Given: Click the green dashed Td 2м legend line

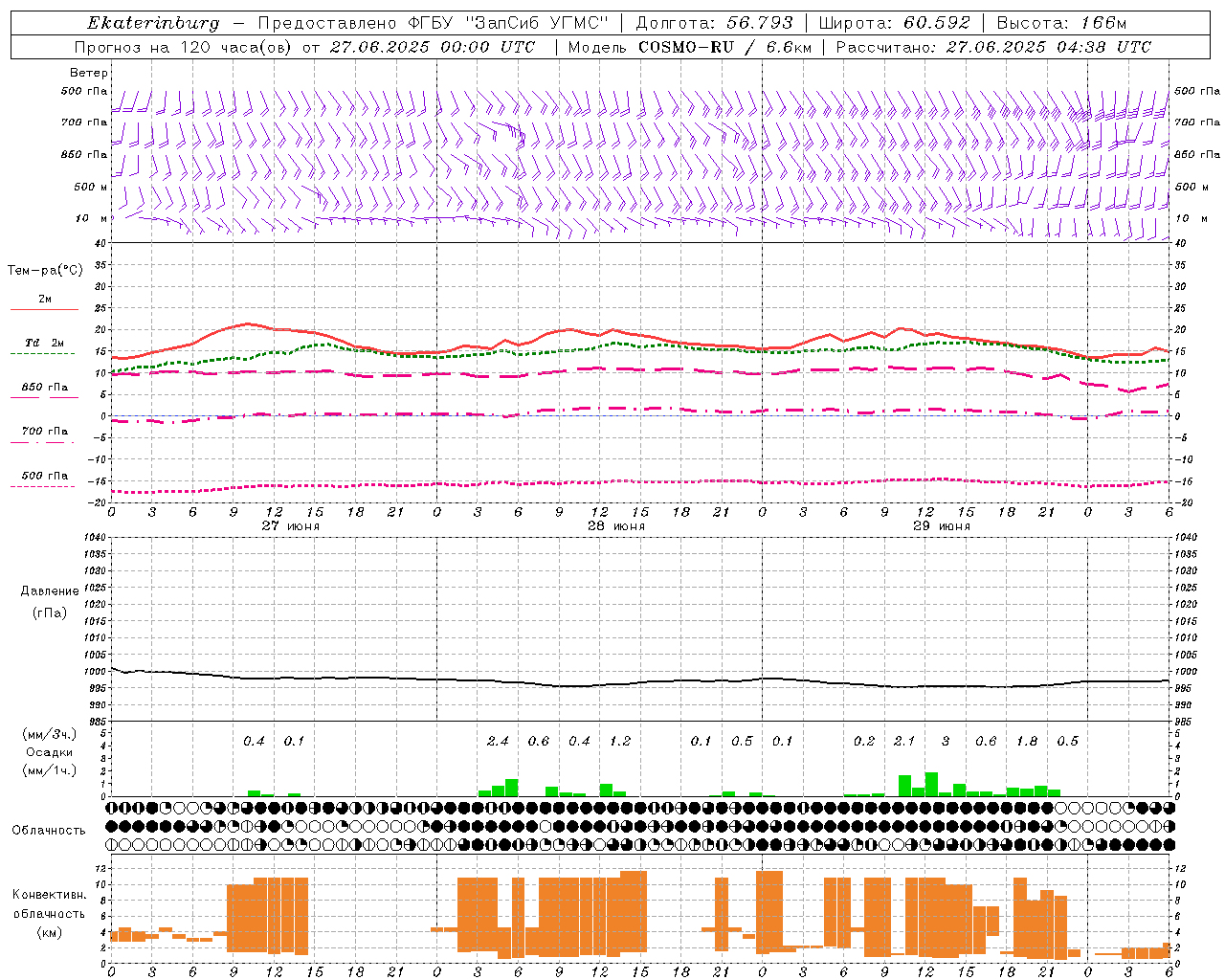Looking at the screenshot, I should point(42,353).
